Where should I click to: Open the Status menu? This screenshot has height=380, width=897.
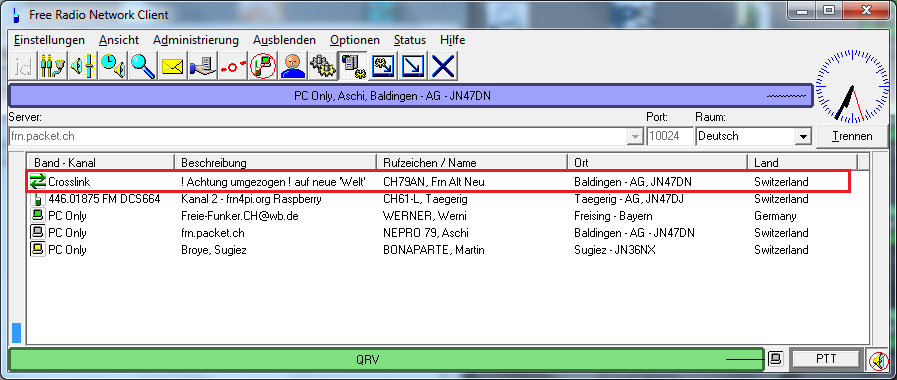[x=410, y=40]
